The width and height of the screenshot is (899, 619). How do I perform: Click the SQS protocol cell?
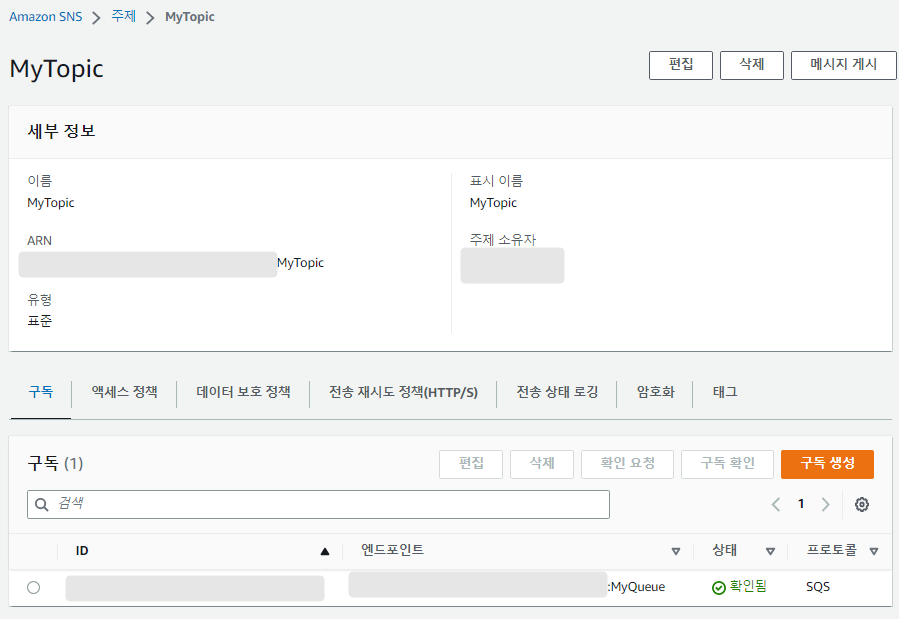click(x=818, y=587)
